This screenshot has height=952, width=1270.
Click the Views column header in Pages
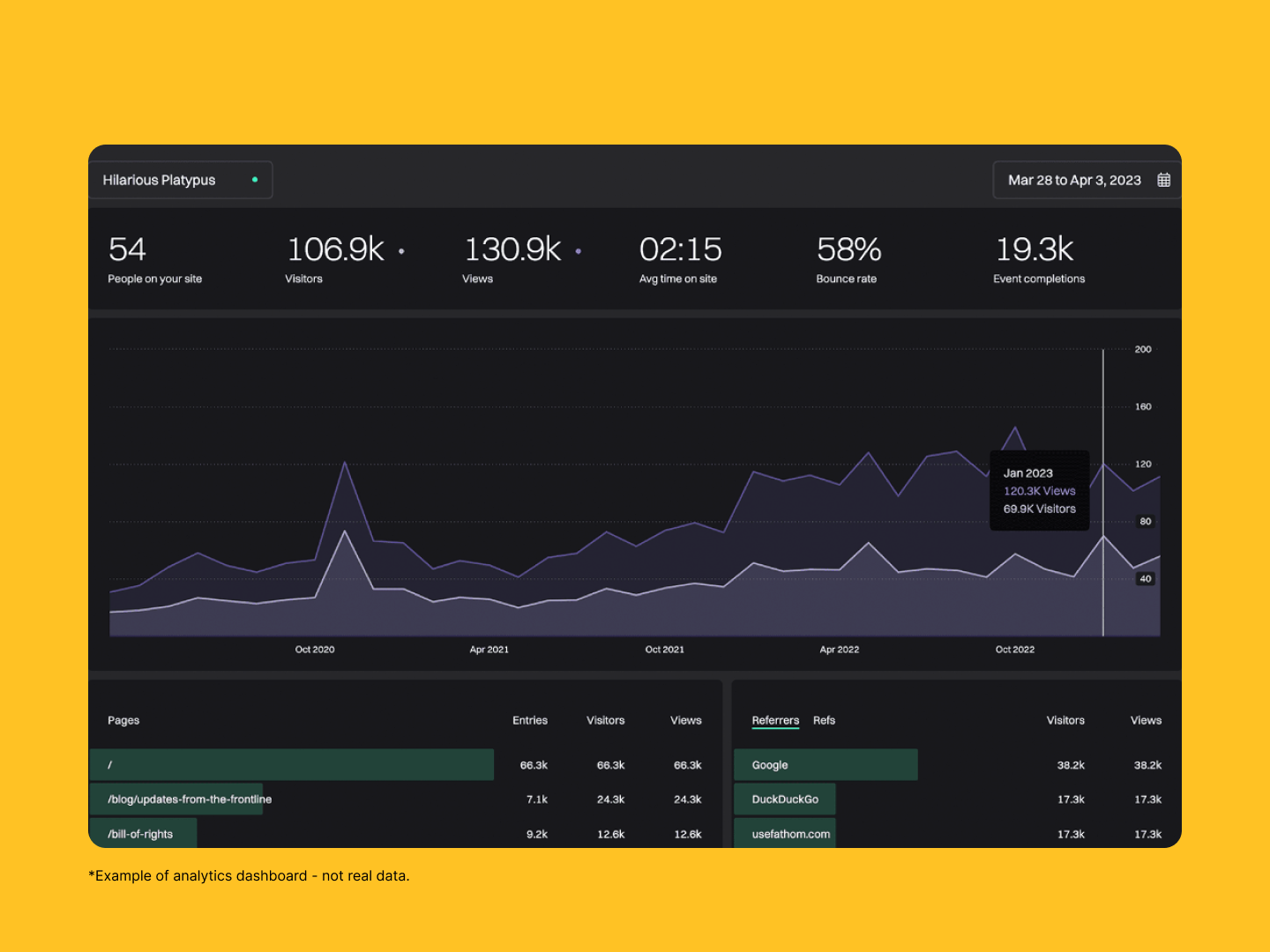[686, 720]
